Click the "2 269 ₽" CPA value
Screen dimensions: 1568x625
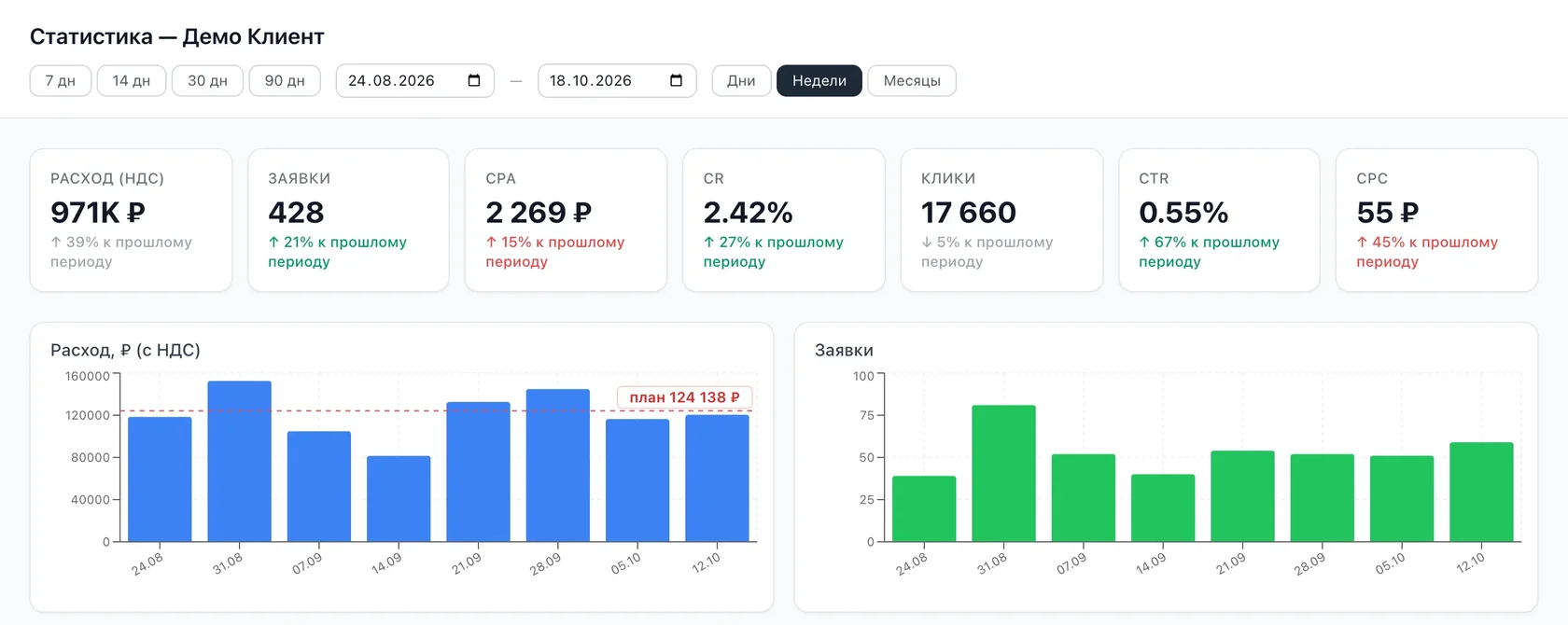pyautogui.click(x=539, y=213)
